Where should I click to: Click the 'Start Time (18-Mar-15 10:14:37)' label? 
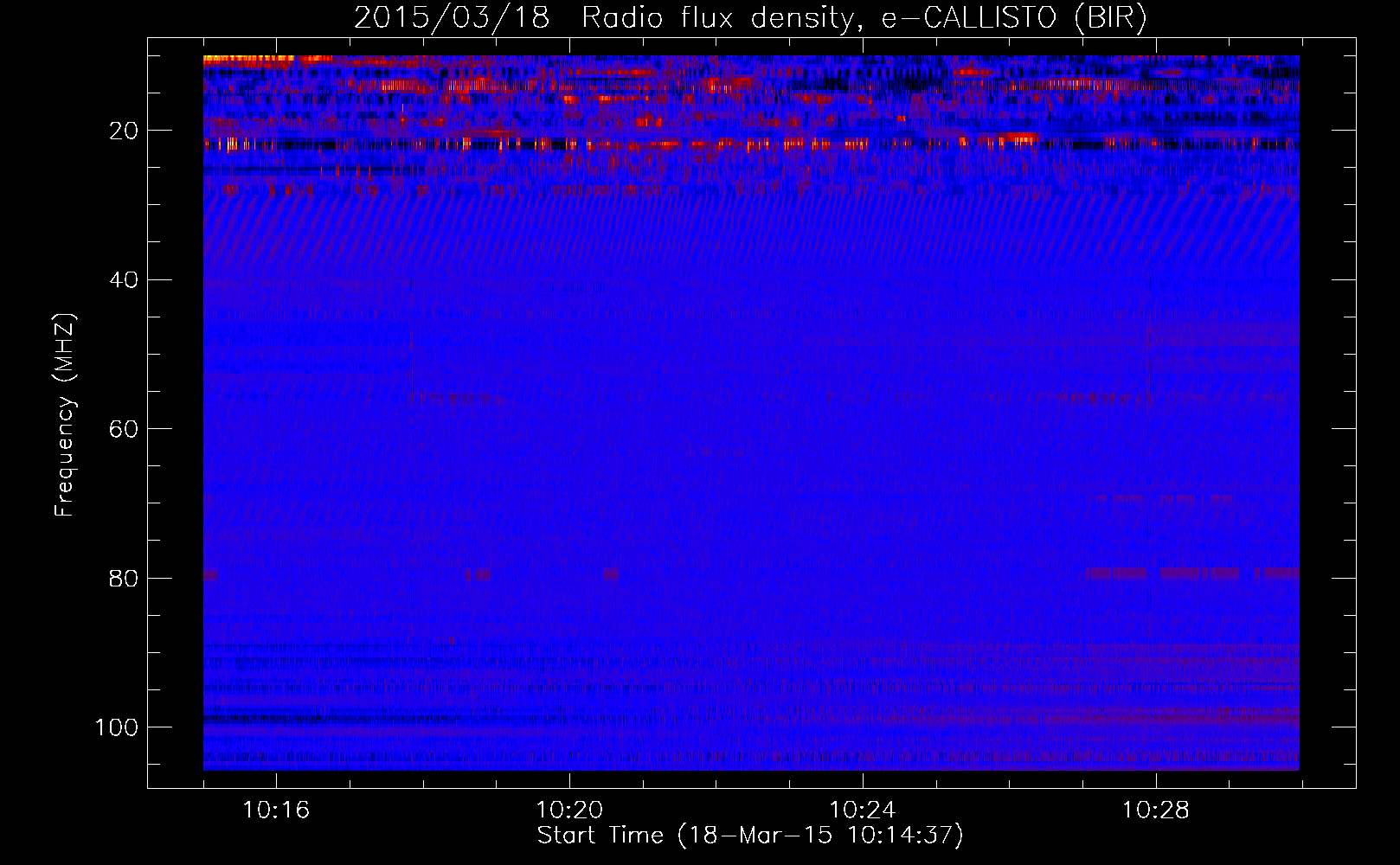click(x=750, y=836)
